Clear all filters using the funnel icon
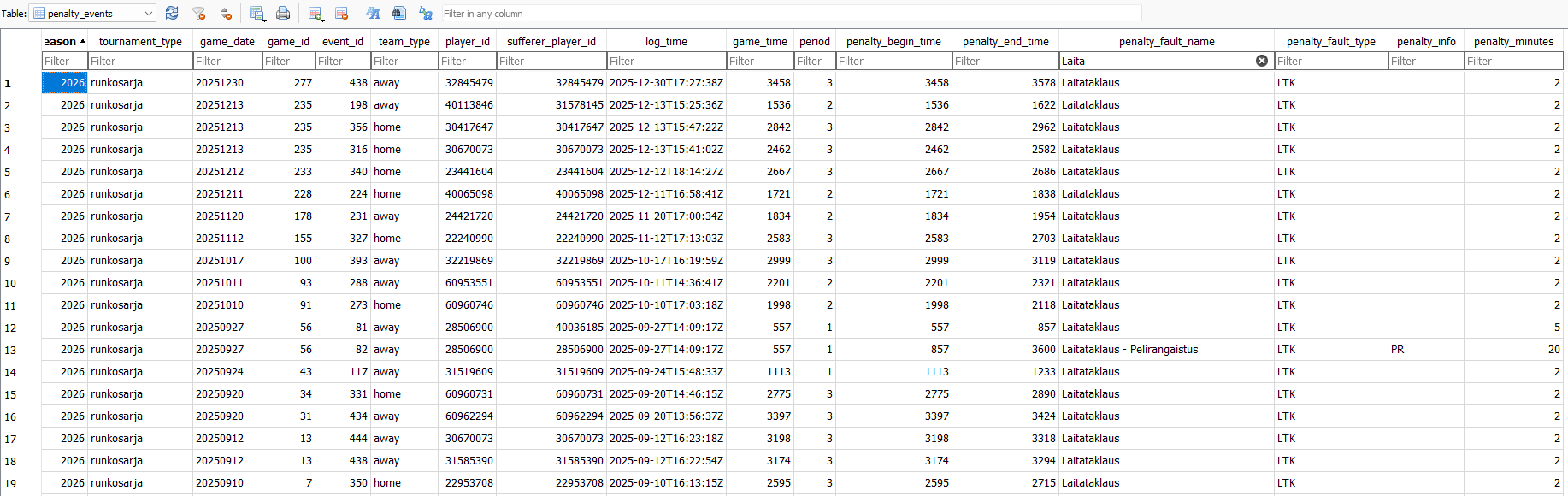Viewport: 1568px width, 496px height. 199,14
